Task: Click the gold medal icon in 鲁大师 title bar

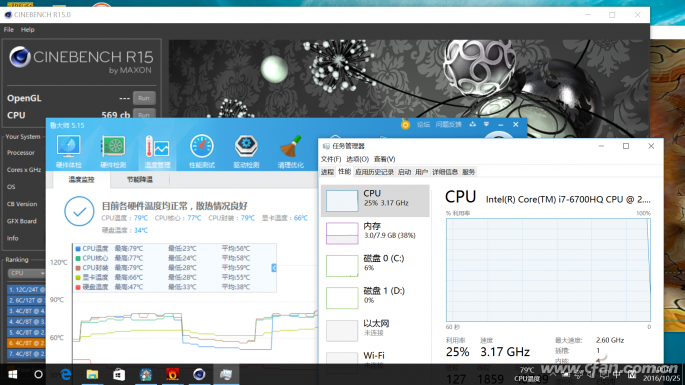Action: pyautogui.click(x=405, y=125)
